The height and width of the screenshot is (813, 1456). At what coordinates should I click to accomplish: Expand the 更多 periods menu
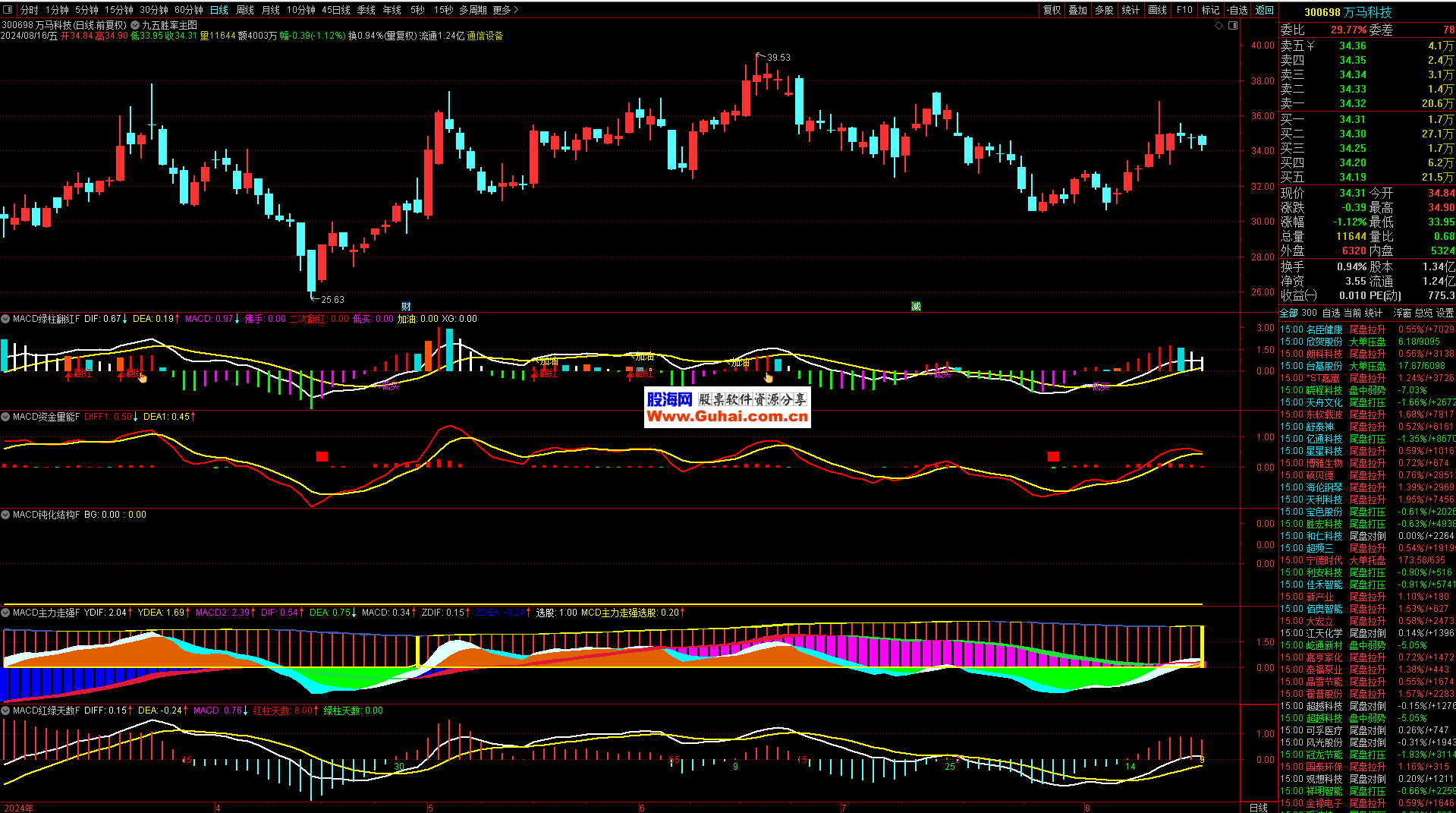[x=505, y=10]
